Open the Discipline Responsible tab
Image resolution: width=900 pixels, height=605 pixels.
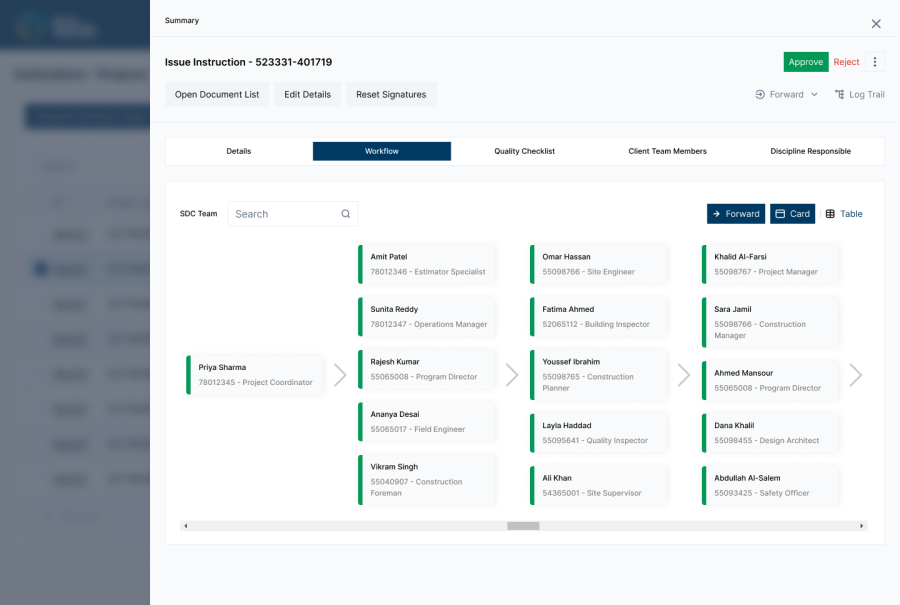point(810,151)
